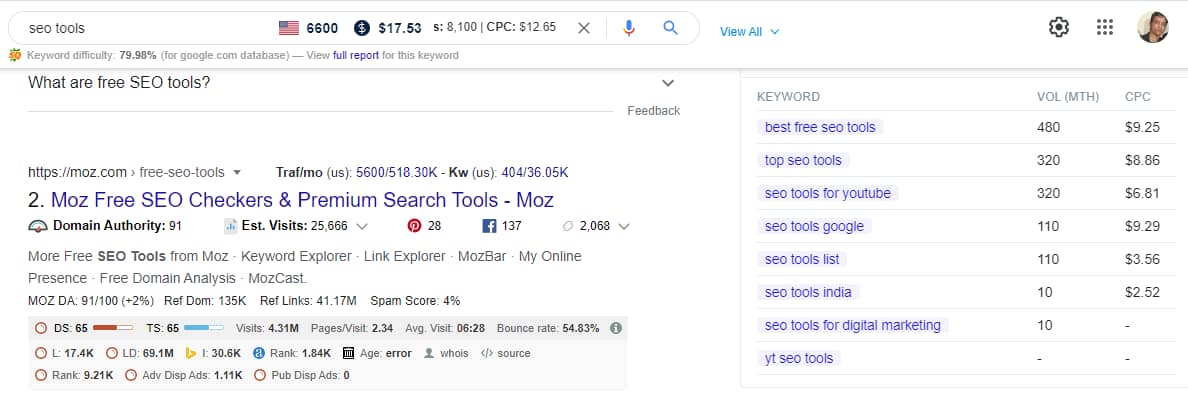
Task: Click the Pinterest shares icon
Action: pos(414,226)
